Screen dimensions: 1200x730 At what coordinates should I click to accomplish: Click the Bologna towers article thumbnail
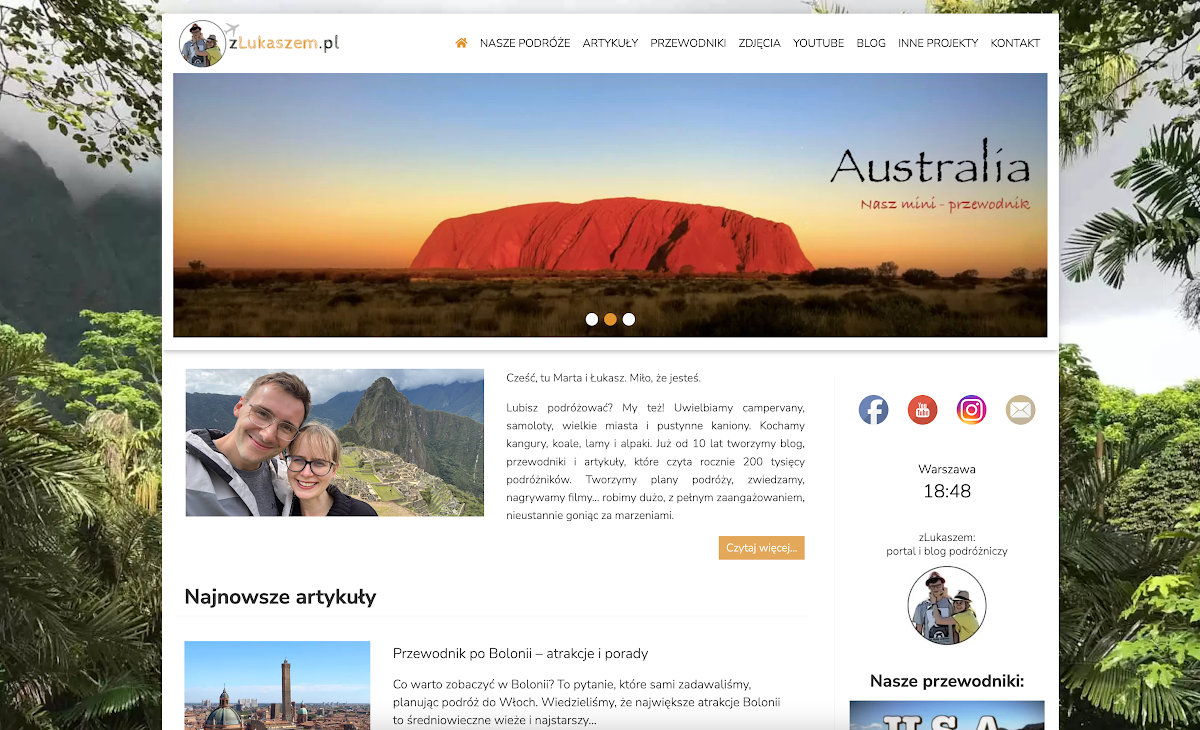pyautogui.click(x=277, y=686)
